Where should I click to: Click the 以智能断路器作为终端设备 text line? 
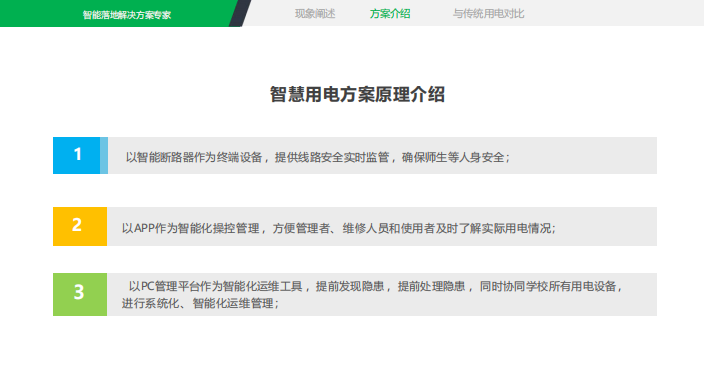pyautogui.click(x=317, y=157)
